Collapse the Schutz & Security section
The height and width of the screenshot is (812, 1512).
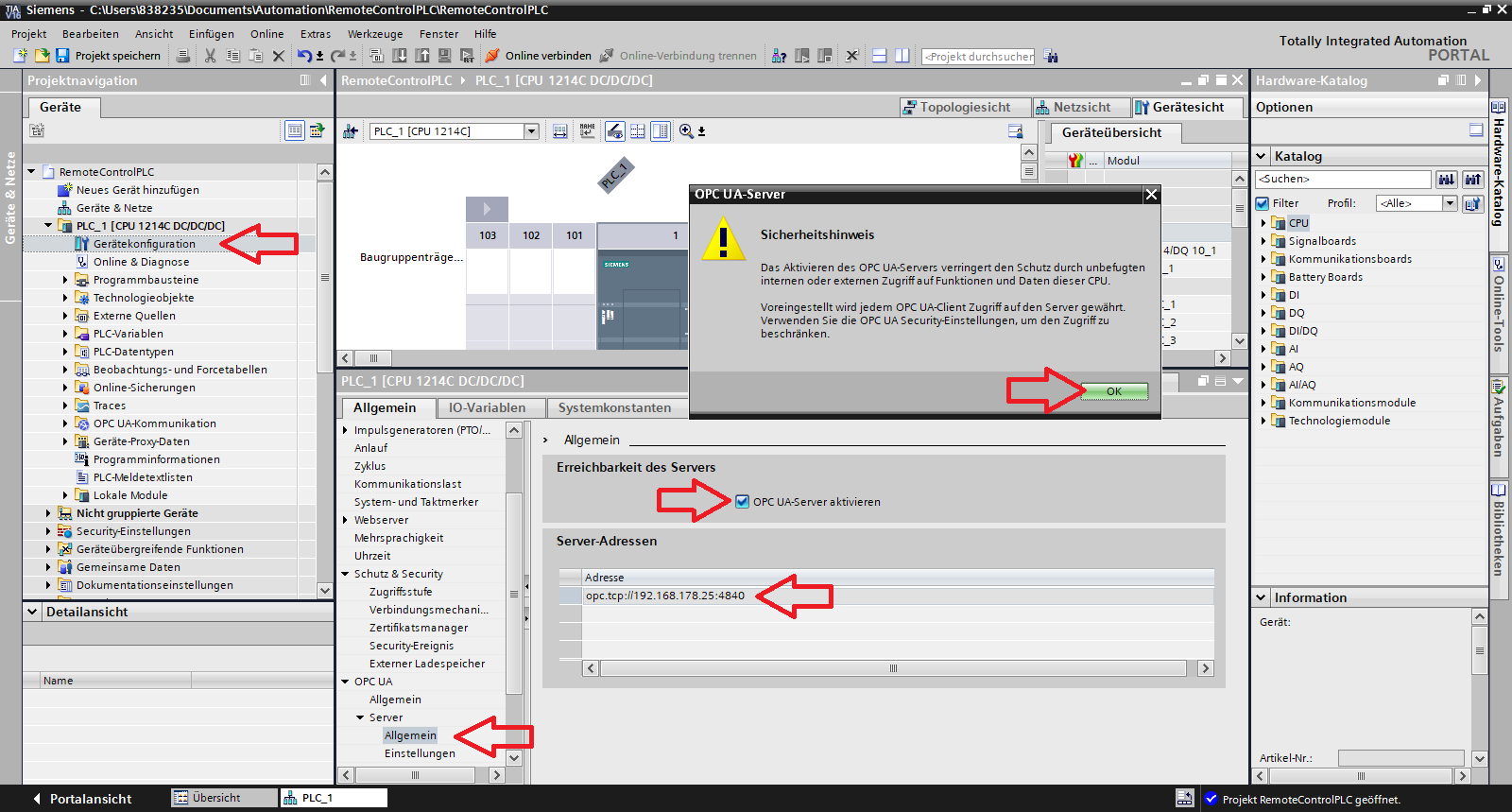345,574
